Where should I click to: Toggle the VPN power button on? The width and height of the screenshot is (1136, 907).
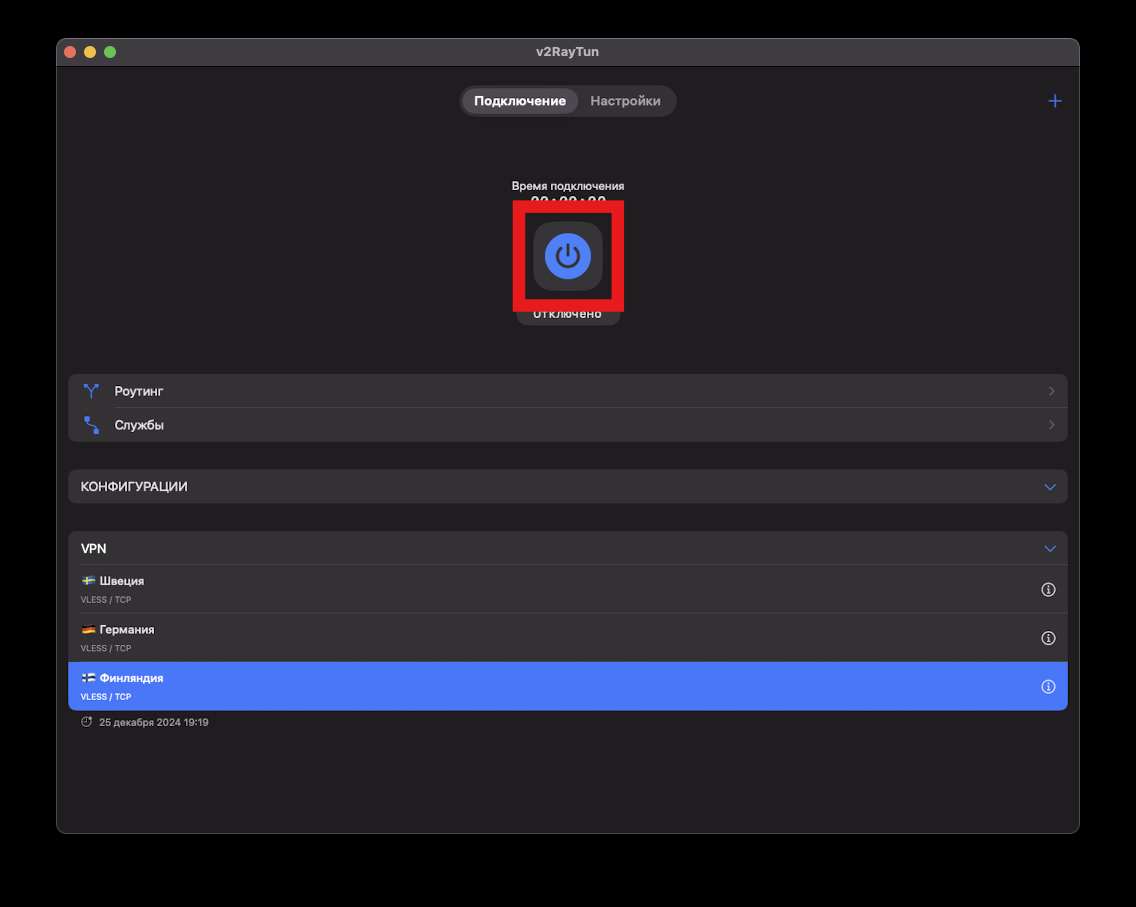click(568, 256)
